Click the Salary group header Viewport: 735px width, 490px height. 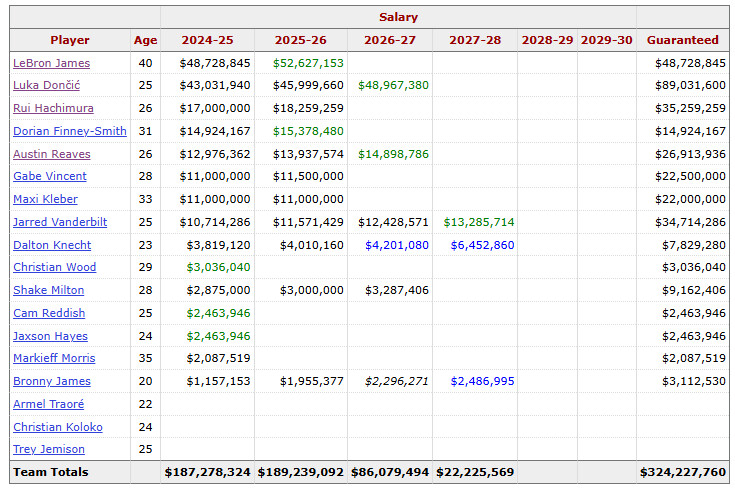click(398, 17)
